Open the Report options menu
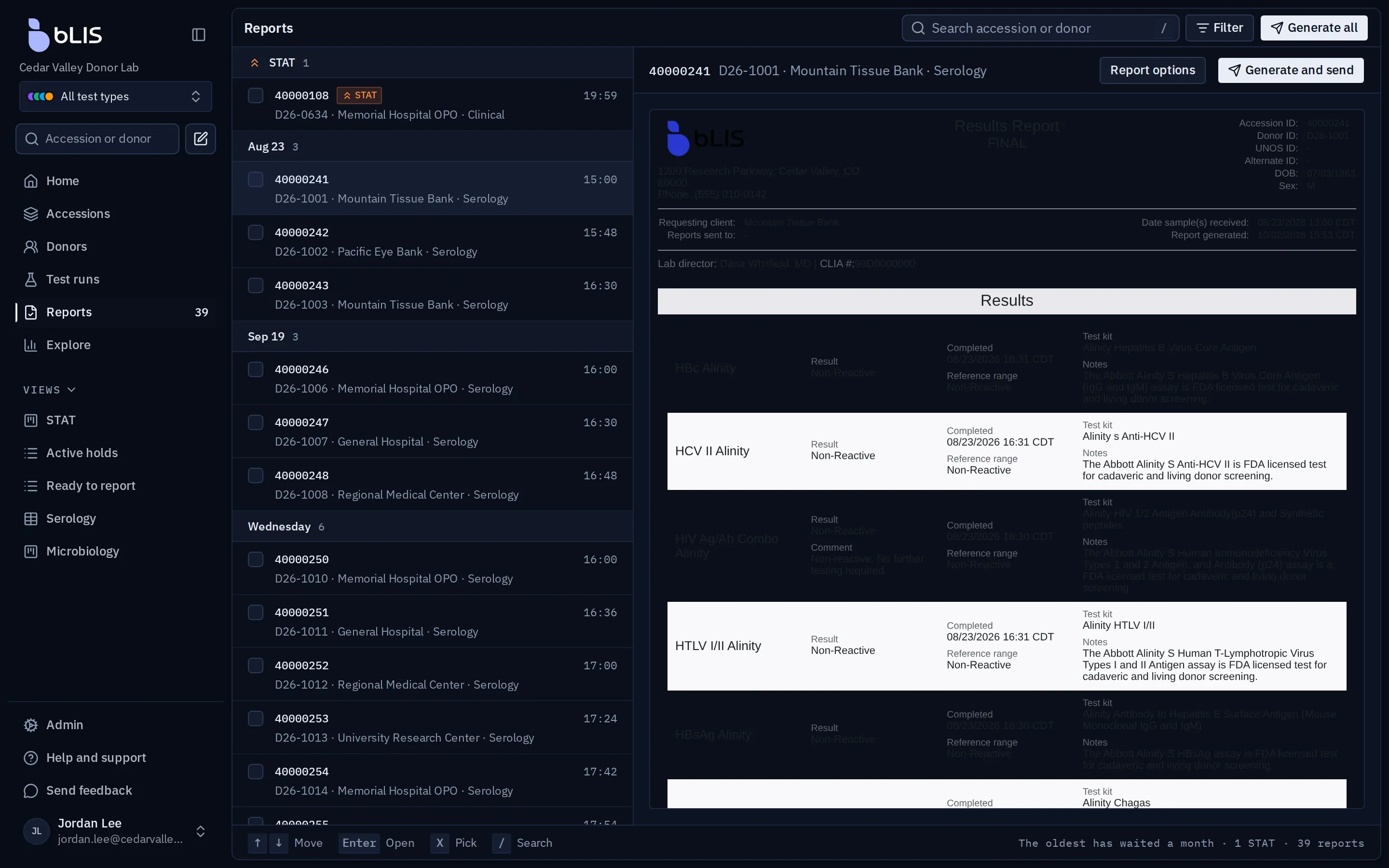The width and height of the screenshot is (1389, 868). (x=1152, y=70)
